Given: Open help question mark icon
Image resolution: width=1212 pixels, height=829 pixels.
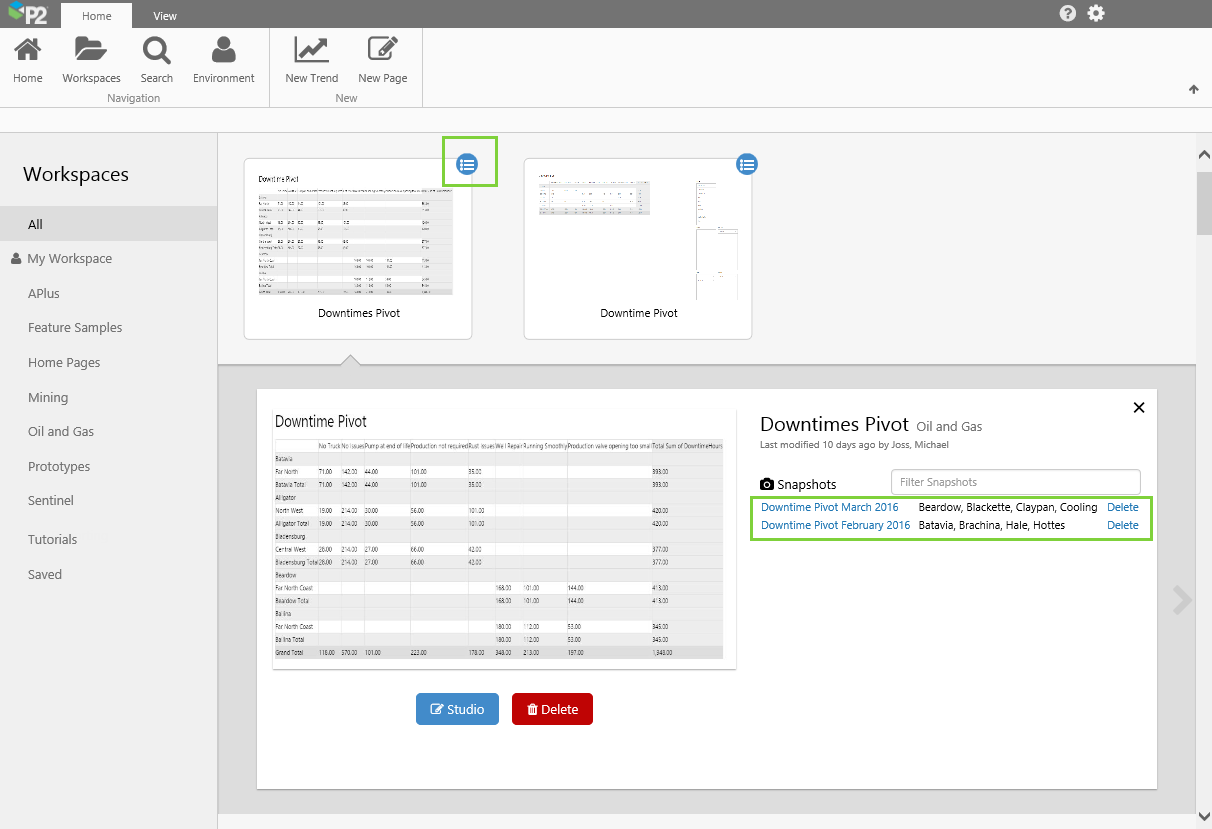Looking at the screenshot, I should point(1068,13).
